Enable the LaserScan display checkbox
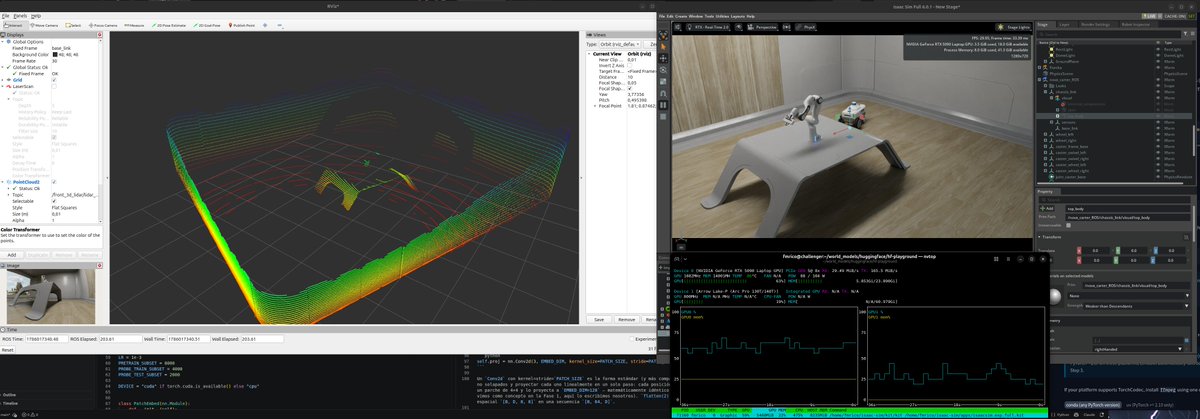 pyautogui.click(x=54, y=86)
